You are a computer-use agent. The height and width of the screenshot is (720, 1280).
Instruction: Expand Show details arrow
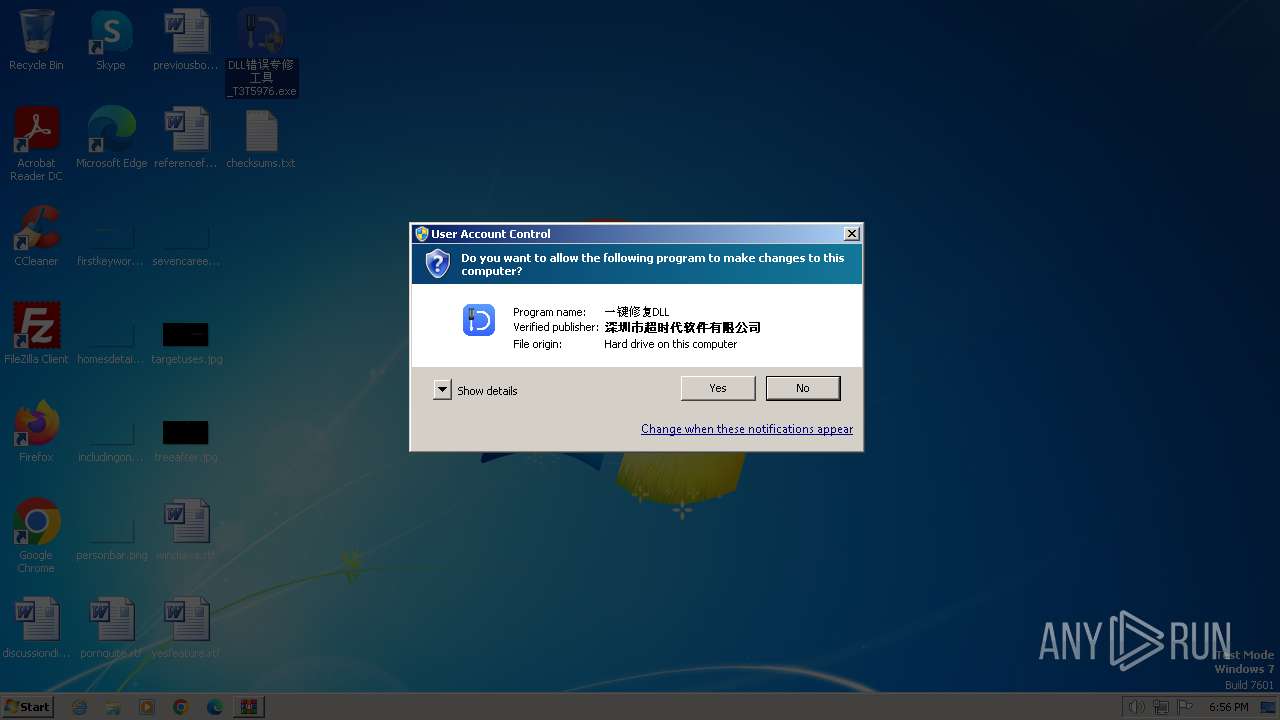[442, 390]
